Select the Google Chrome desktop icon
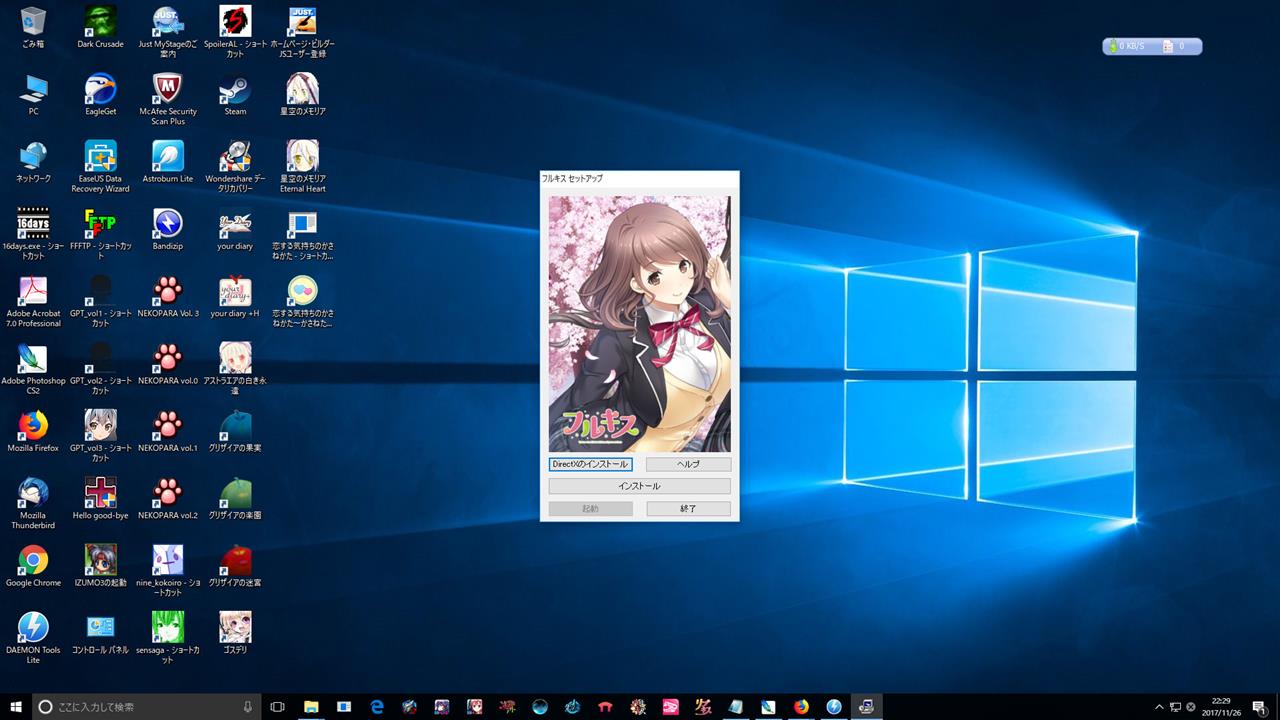 point(33,565)
